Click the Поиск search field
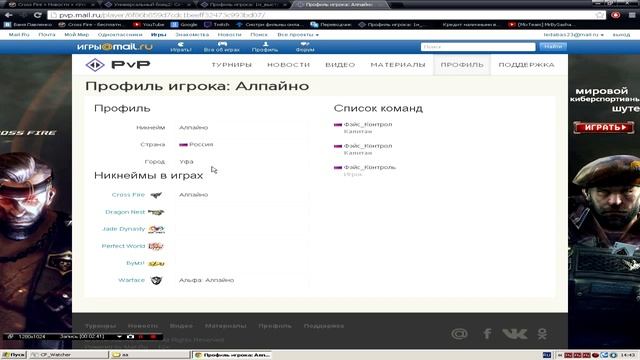Viewport: 640px width, 360px height. pyautogui.click(x=478, y=47)
